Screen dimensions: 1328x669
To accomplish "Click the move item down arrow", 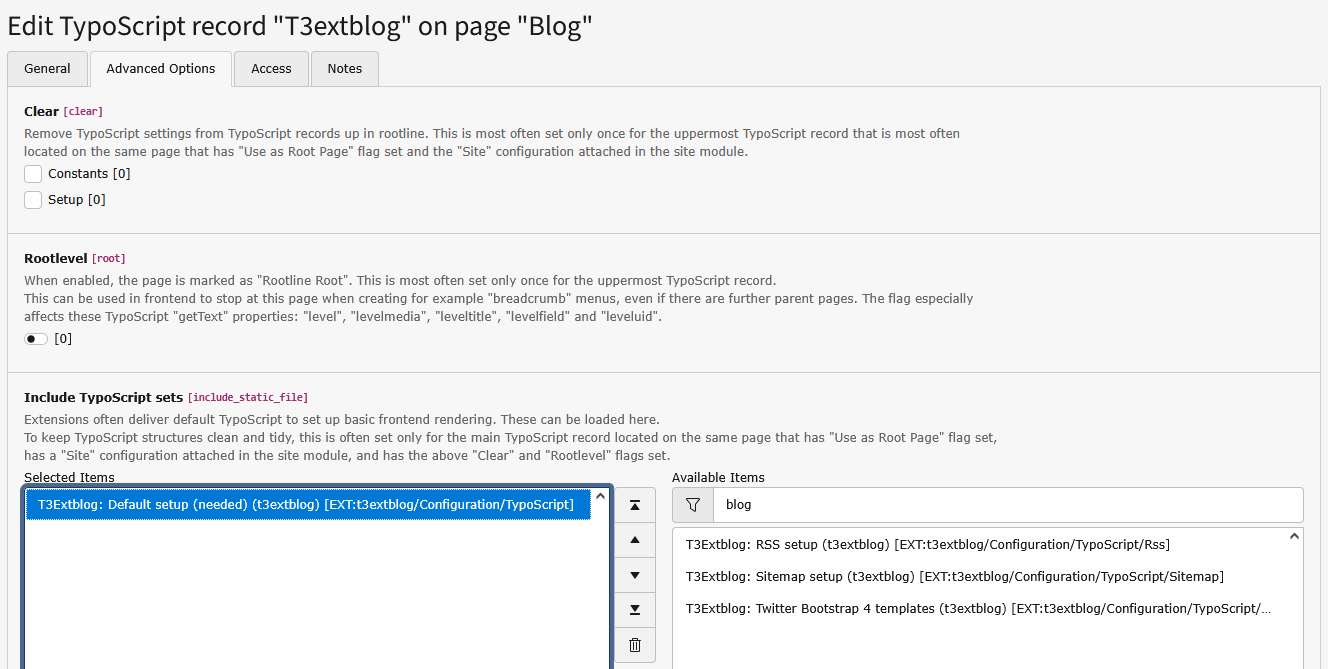I will pyautogui.click(x=634, y=576).
